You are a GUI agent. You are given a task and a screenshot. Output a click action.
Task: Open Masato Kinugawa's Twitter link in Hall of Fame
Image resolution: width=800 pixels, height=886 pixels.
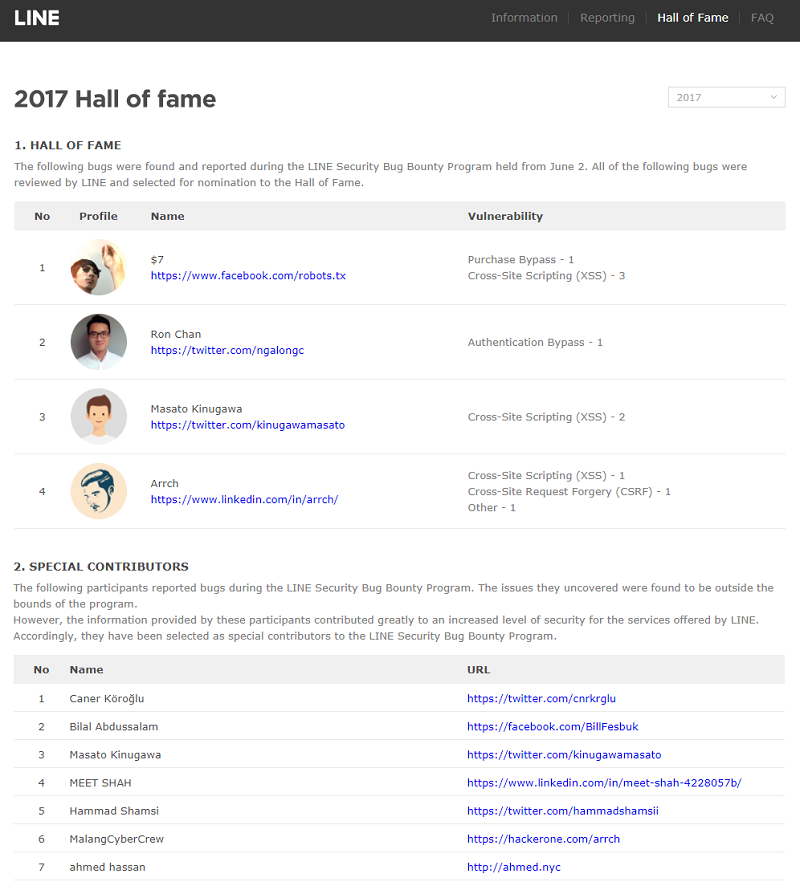(x=247, y=425)
